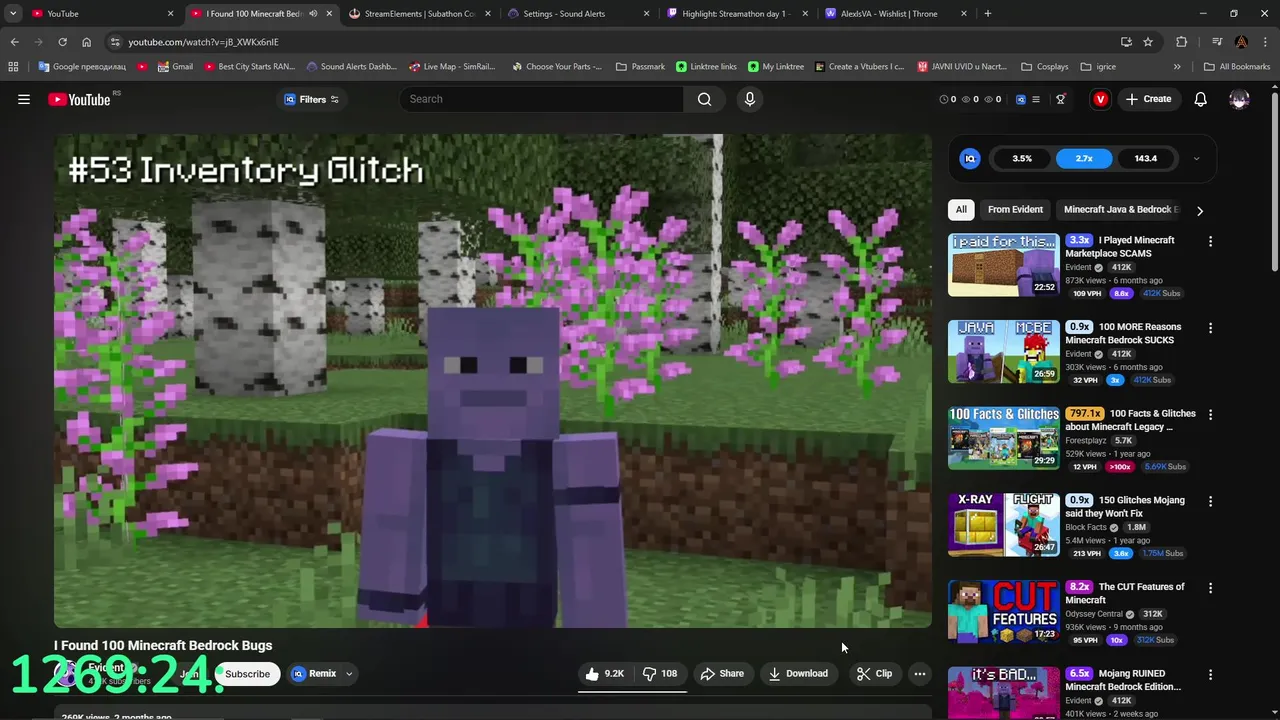The height and width of the screenshot is (720, 1280).
Task: Click the blue vidIQ logo in stats panel
Action: tap(970, 158)
